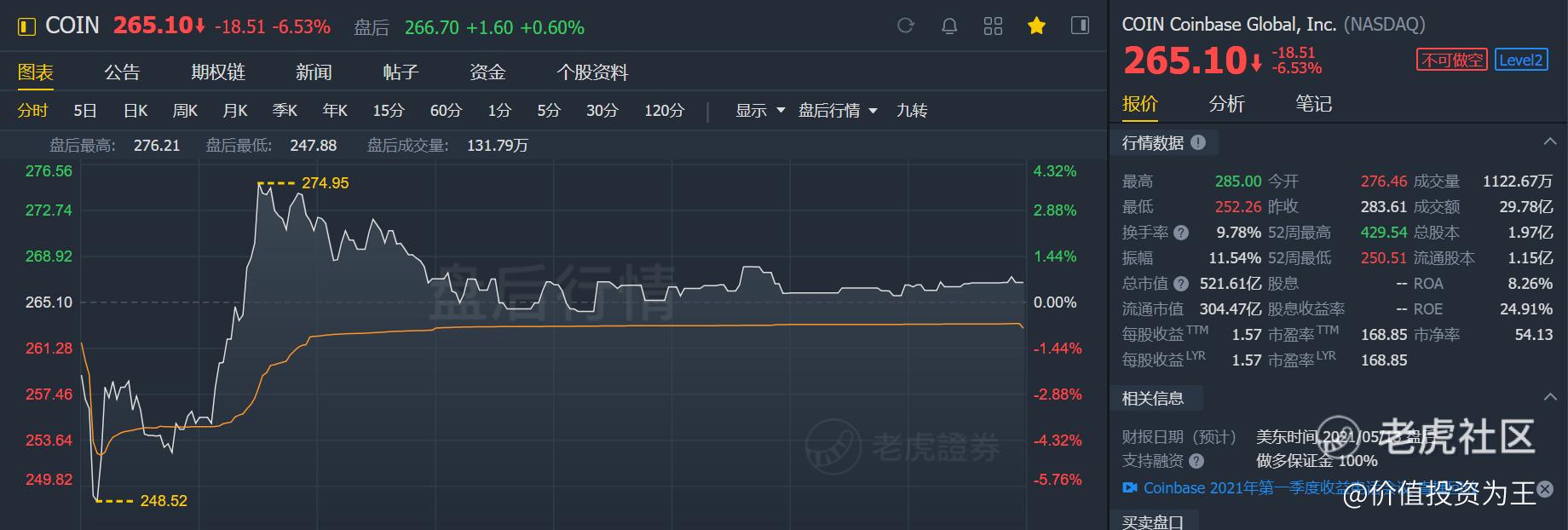The width and height of the screenshot is (1568, 530).
Task: Switch to the 图表 tab
Action: (36, 72)
